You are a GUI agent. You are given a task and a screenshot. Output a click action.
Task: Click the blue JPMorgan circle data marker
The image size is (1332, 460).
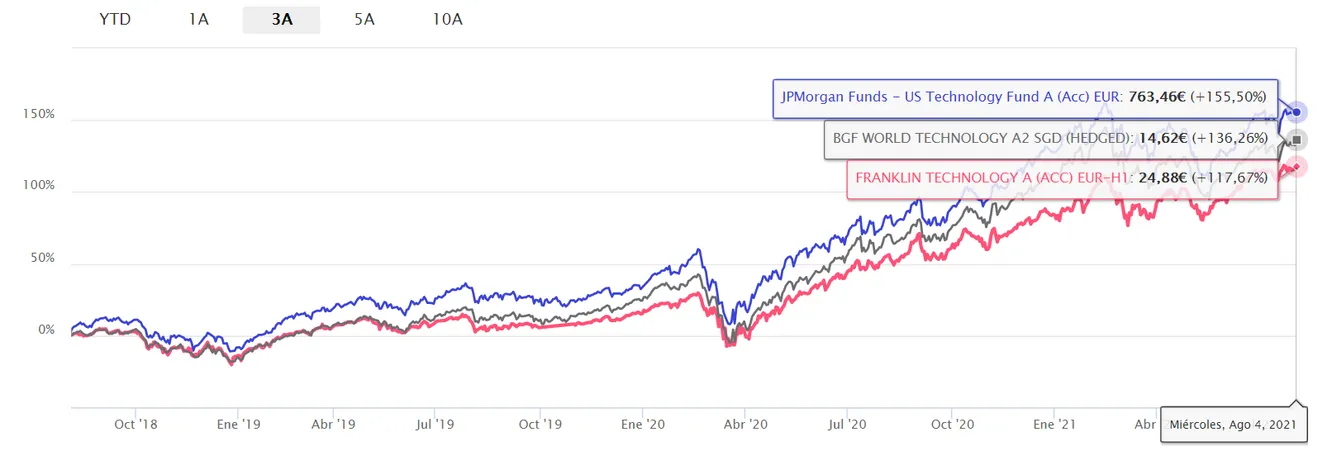[1297, 111]
